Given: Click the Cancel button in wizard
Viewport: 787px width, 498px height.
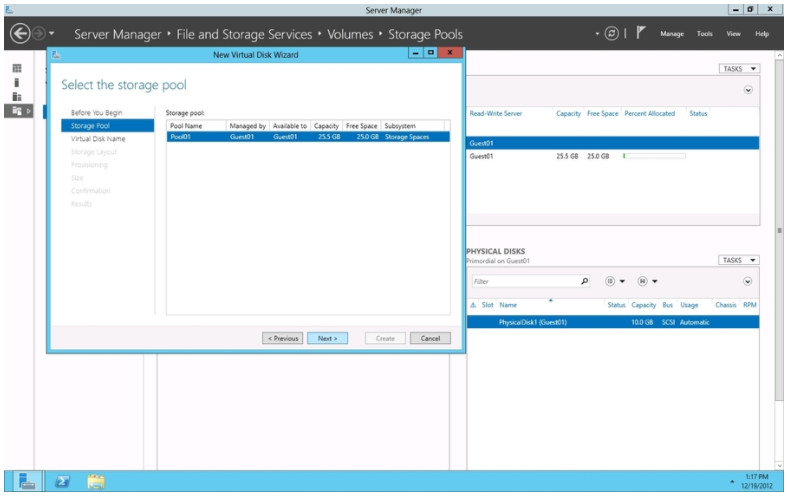Looking at the screenshot, I should 430,338.
